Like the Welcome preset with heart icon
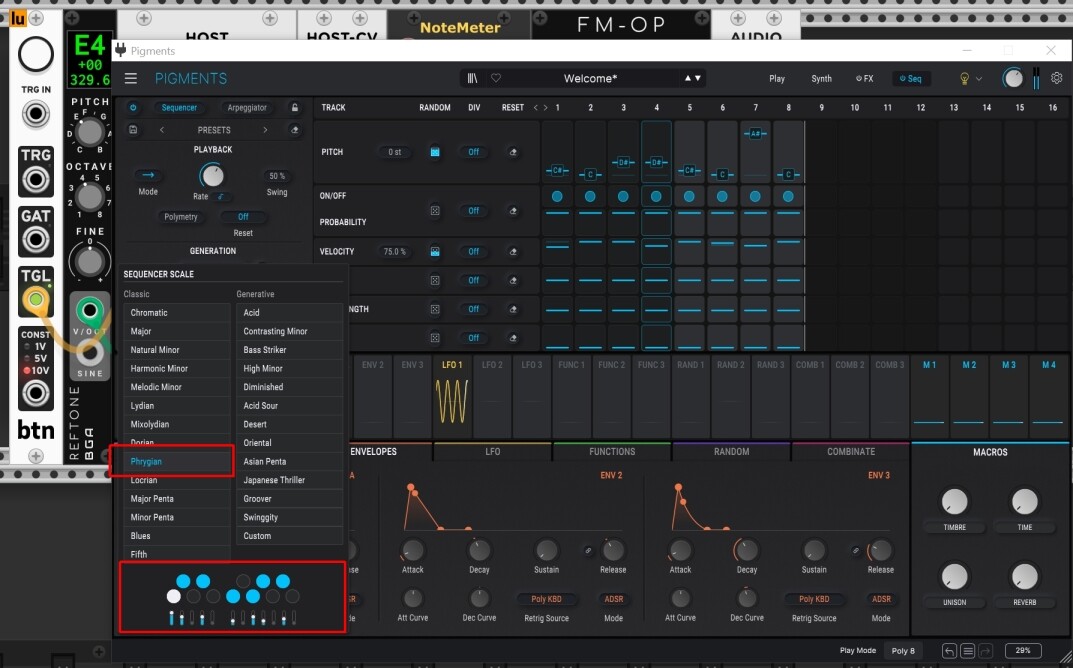Viewport: 1073px width, 668px height. tap(496, 79)
